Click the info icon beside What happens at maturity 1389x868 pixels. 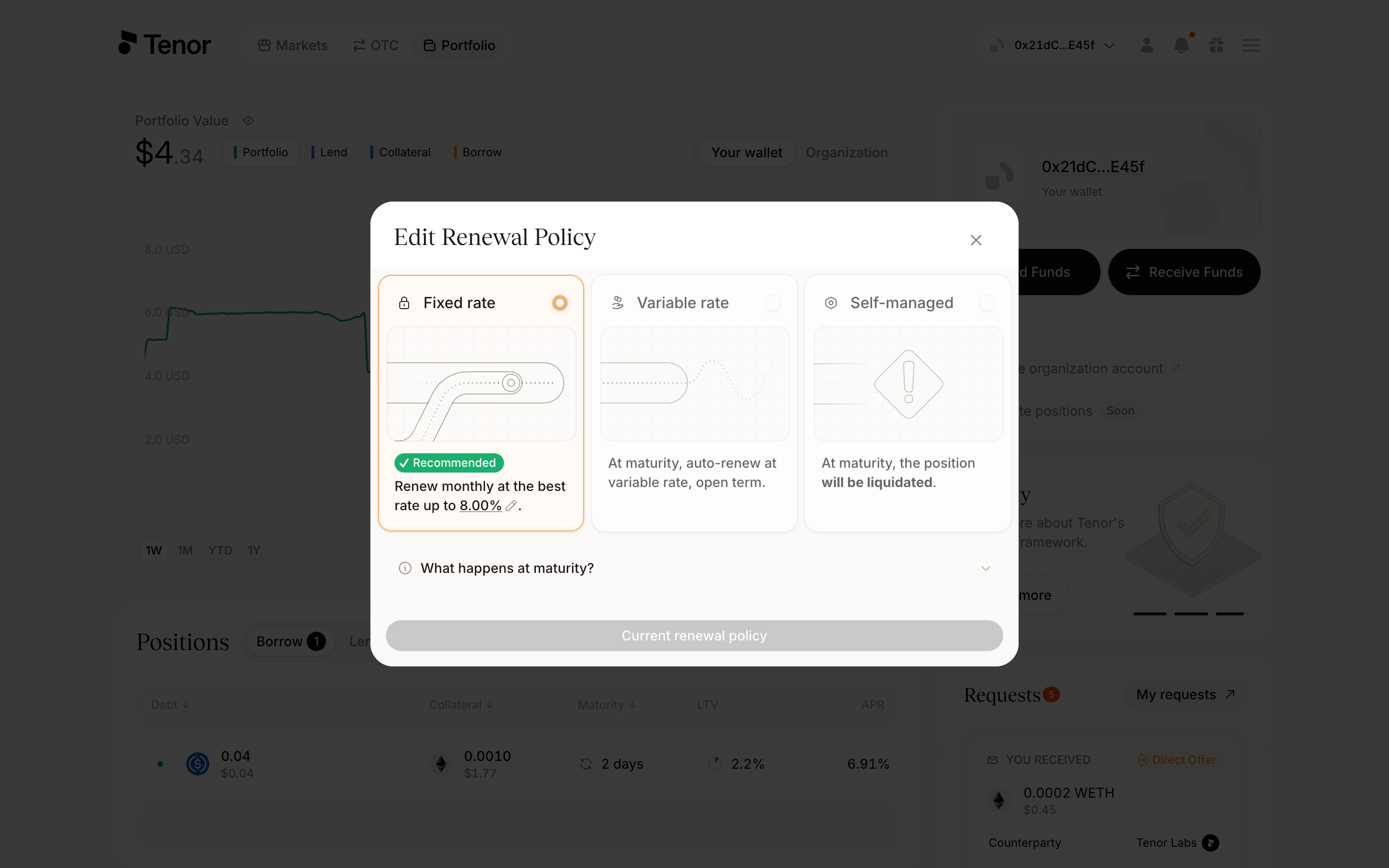coord(405,569)
